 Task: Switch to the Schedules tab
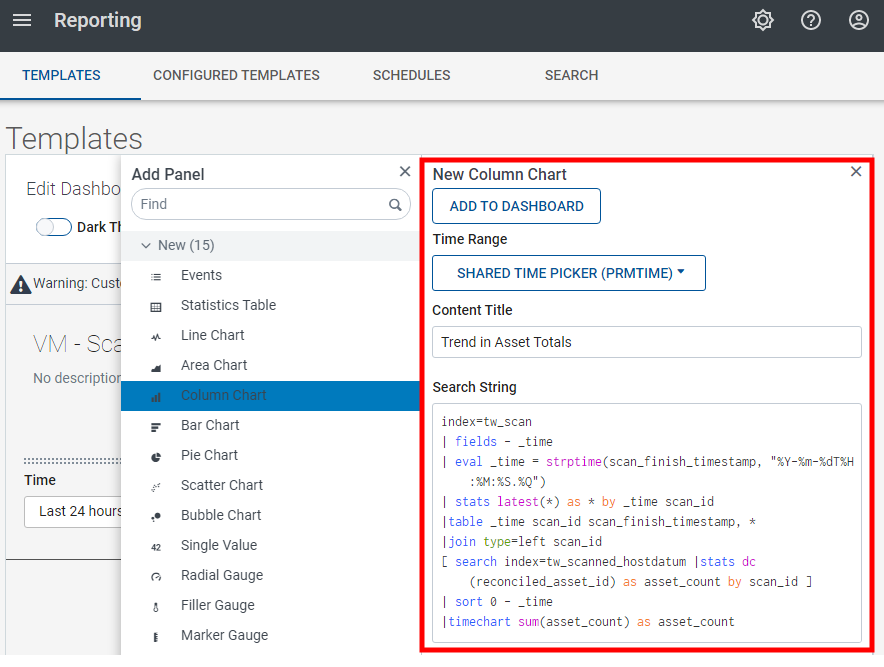click(412, 75)
